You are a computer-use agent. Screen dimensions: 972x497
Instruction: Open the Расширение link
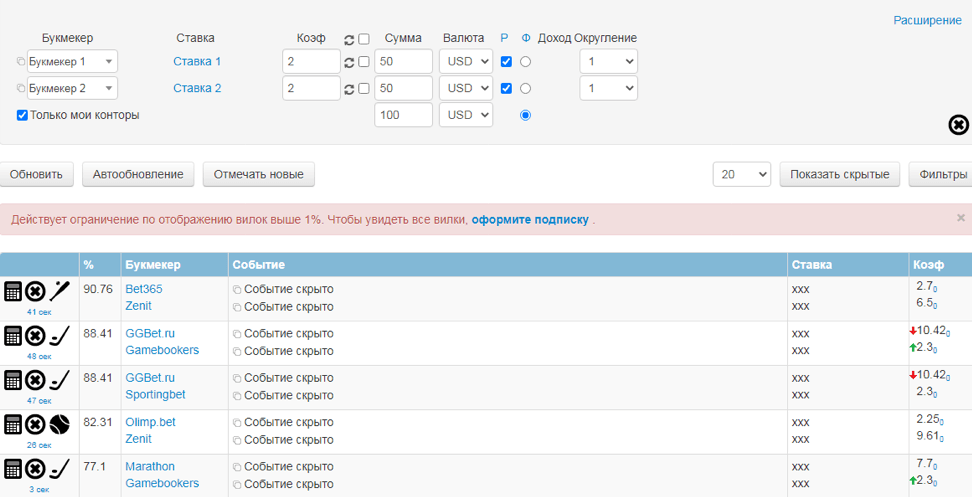[927, 20]
